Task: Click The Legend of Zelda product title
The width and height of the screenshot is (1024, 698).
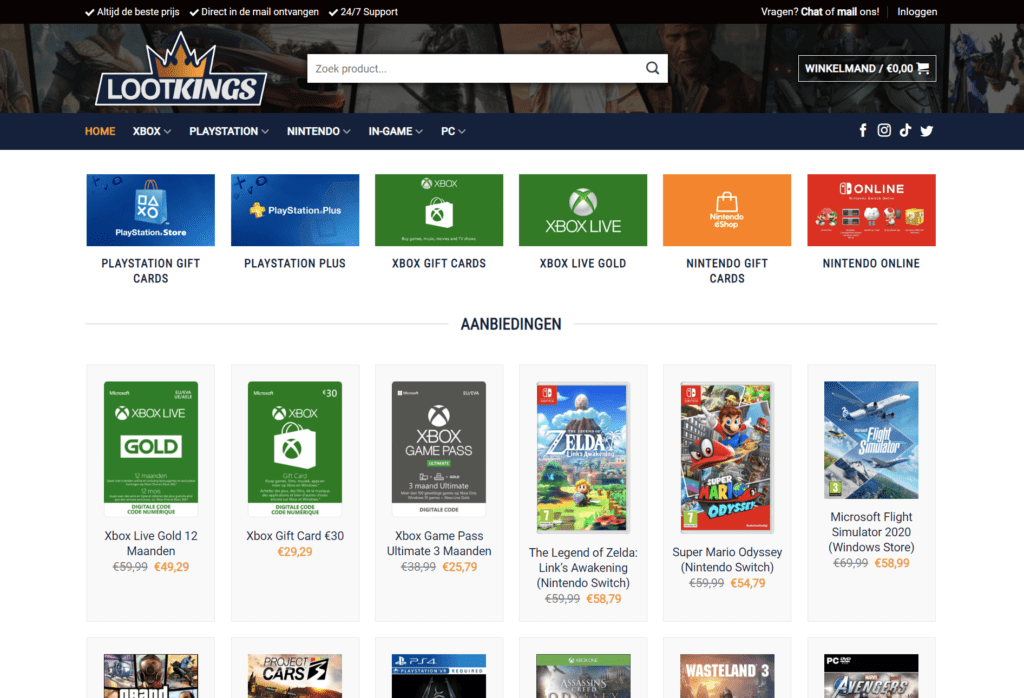Action: (583, 567)
